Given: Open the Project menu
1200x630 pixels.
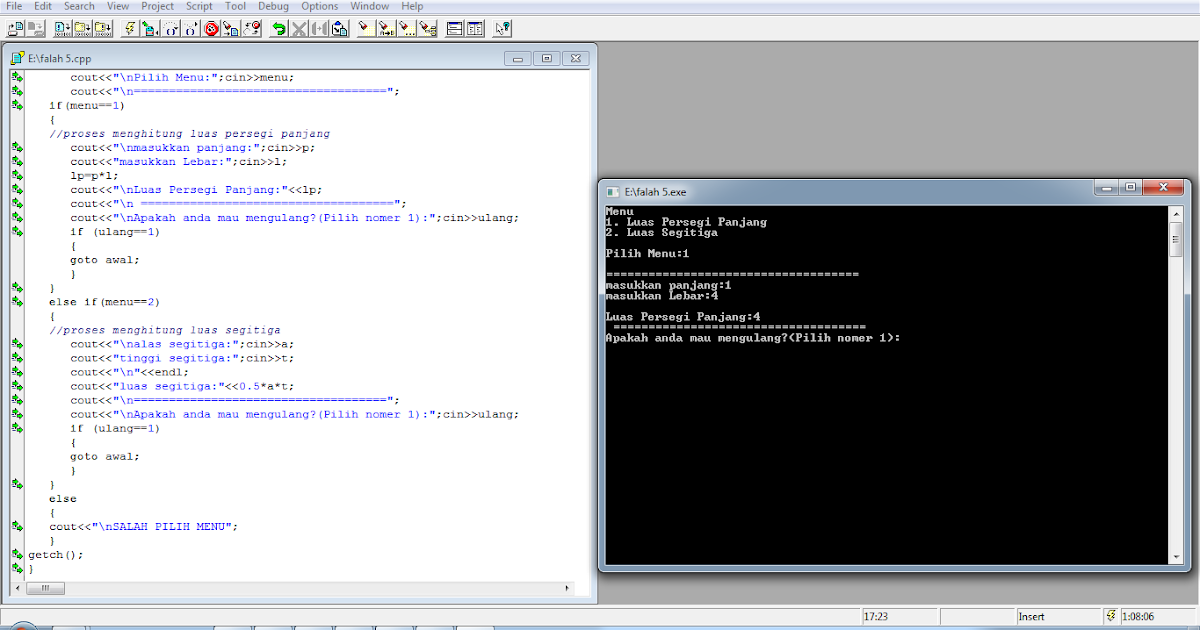Looking at the screenshot, I should (x=157, y=6).
